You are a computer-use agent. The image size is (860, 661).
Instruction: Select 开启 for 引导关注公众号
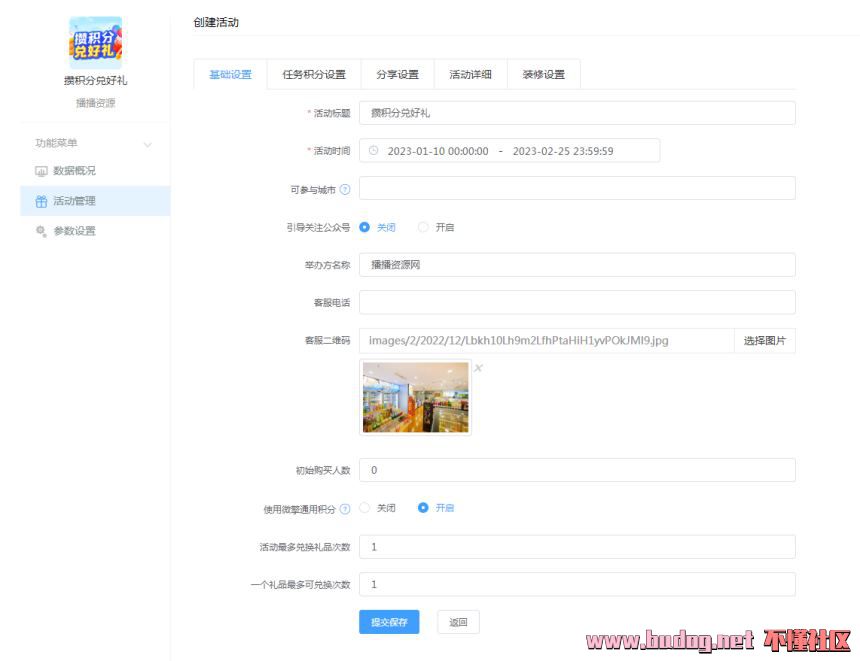[424, 227]
